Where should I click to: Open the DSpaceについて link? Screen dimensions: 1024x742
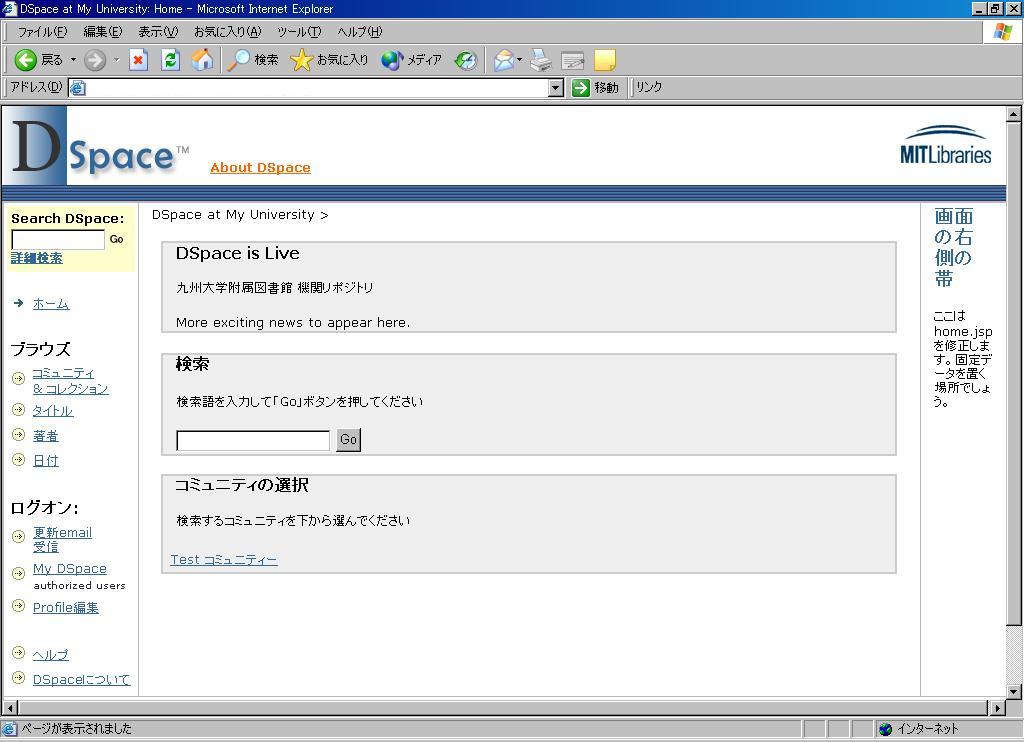pyautogui.click(x=82, y=679)
